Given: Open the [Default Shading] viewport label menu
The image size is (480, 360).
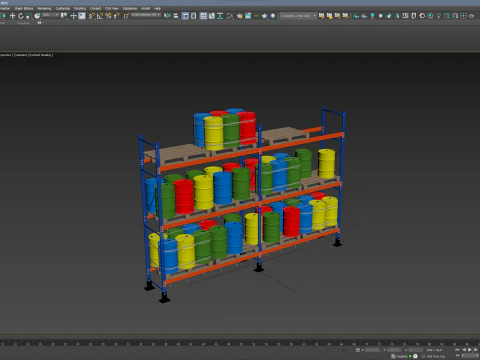Looking at the screenshot, I should (41, 55).
